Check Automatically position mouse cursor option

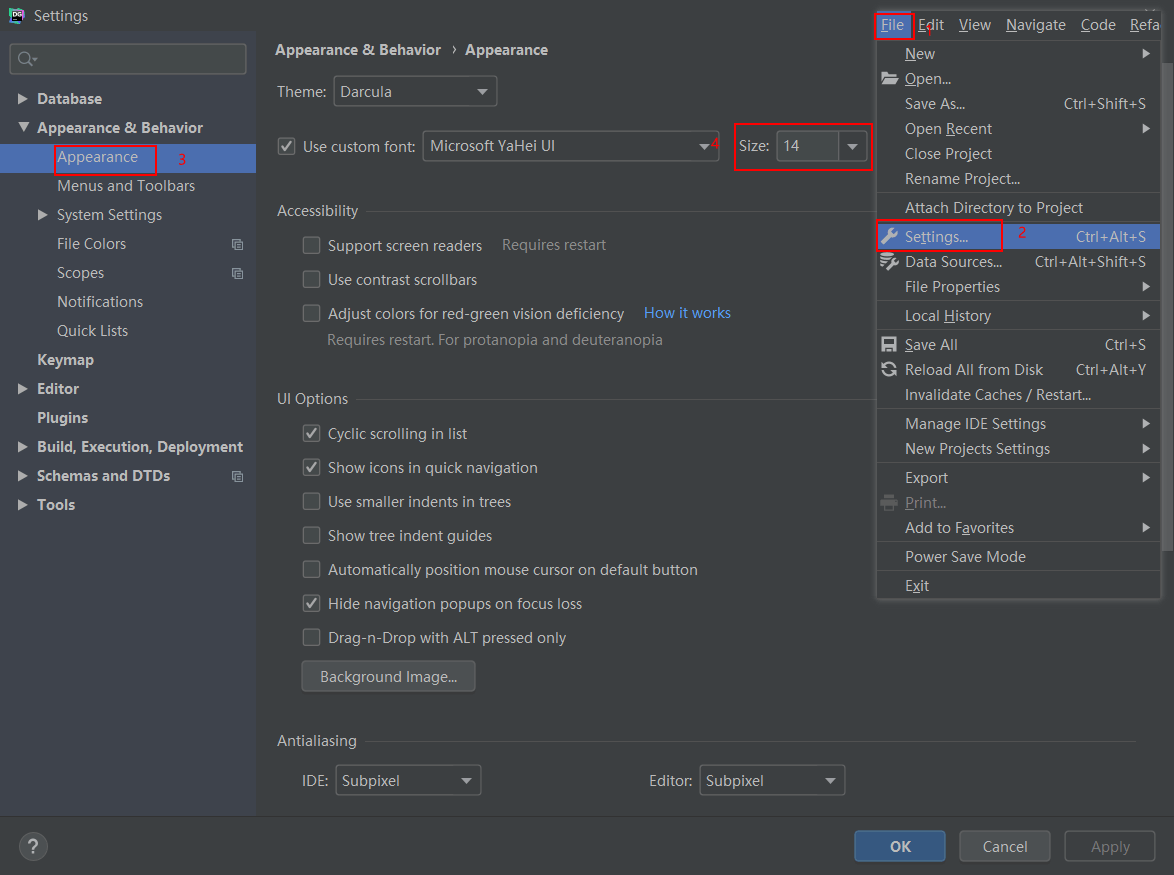[x=311, y=570]
